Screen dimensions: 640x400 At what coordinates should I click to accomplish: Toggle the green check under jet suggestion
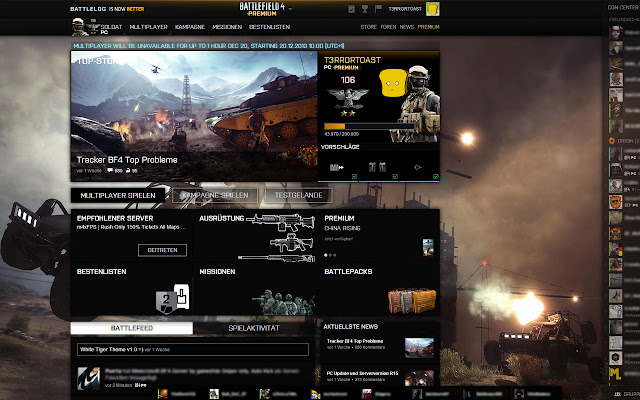pos(436,177)
